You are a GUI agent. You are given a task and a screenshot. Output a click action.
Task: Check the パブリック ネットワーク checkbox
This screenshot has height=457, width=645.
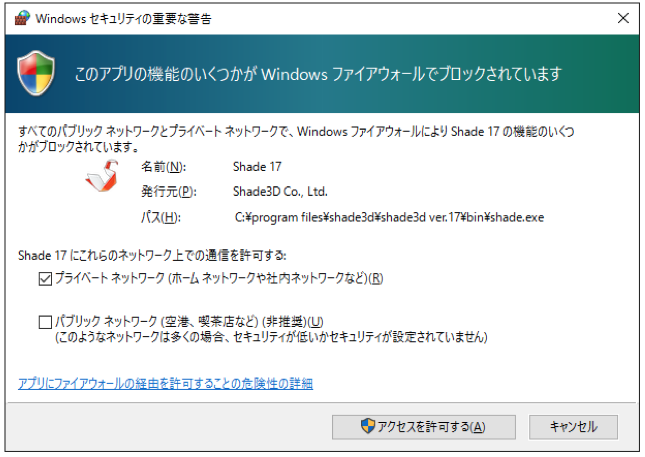click(45, 322)
